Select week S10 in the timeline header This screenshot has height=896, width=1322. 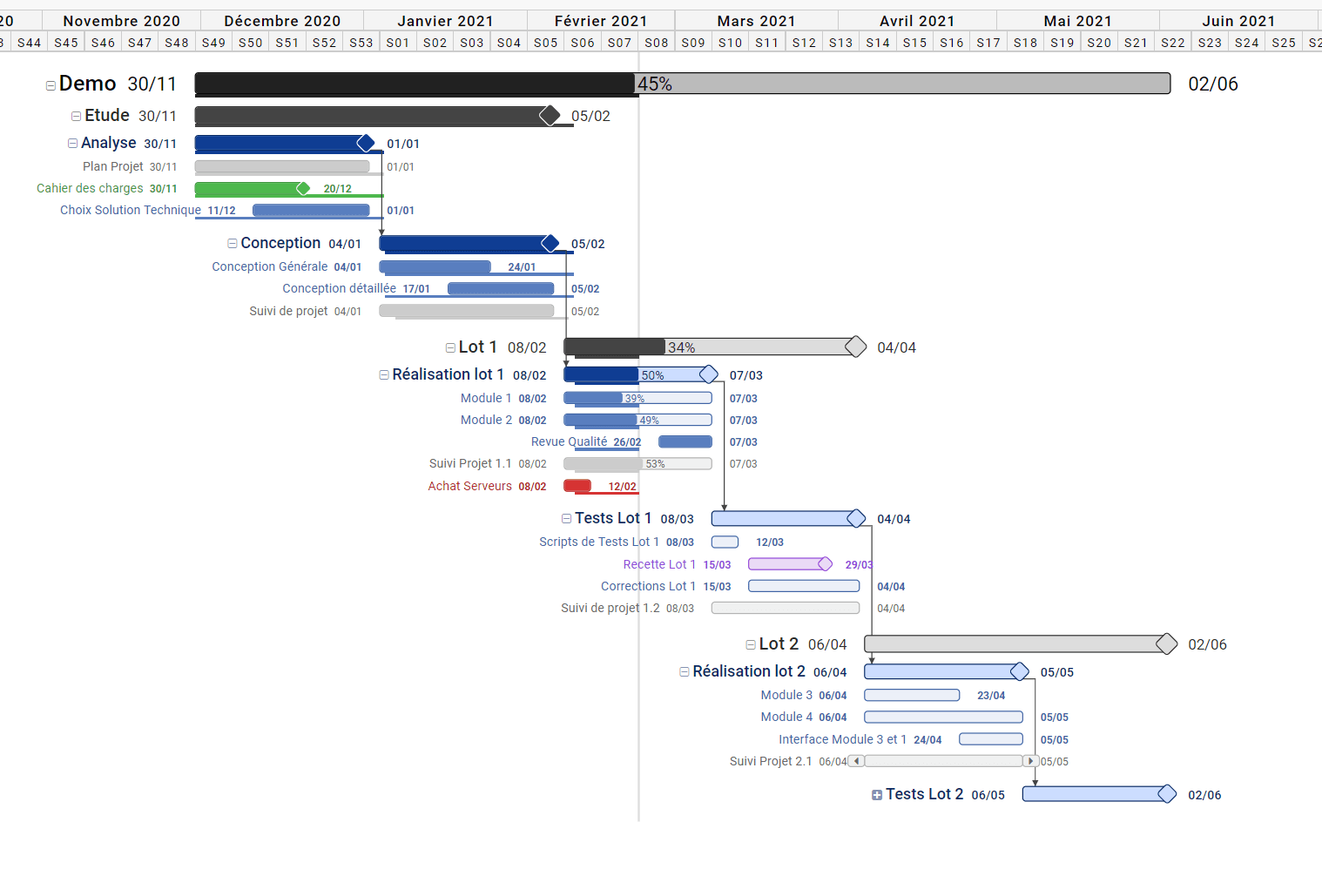(x=730, y=43)
